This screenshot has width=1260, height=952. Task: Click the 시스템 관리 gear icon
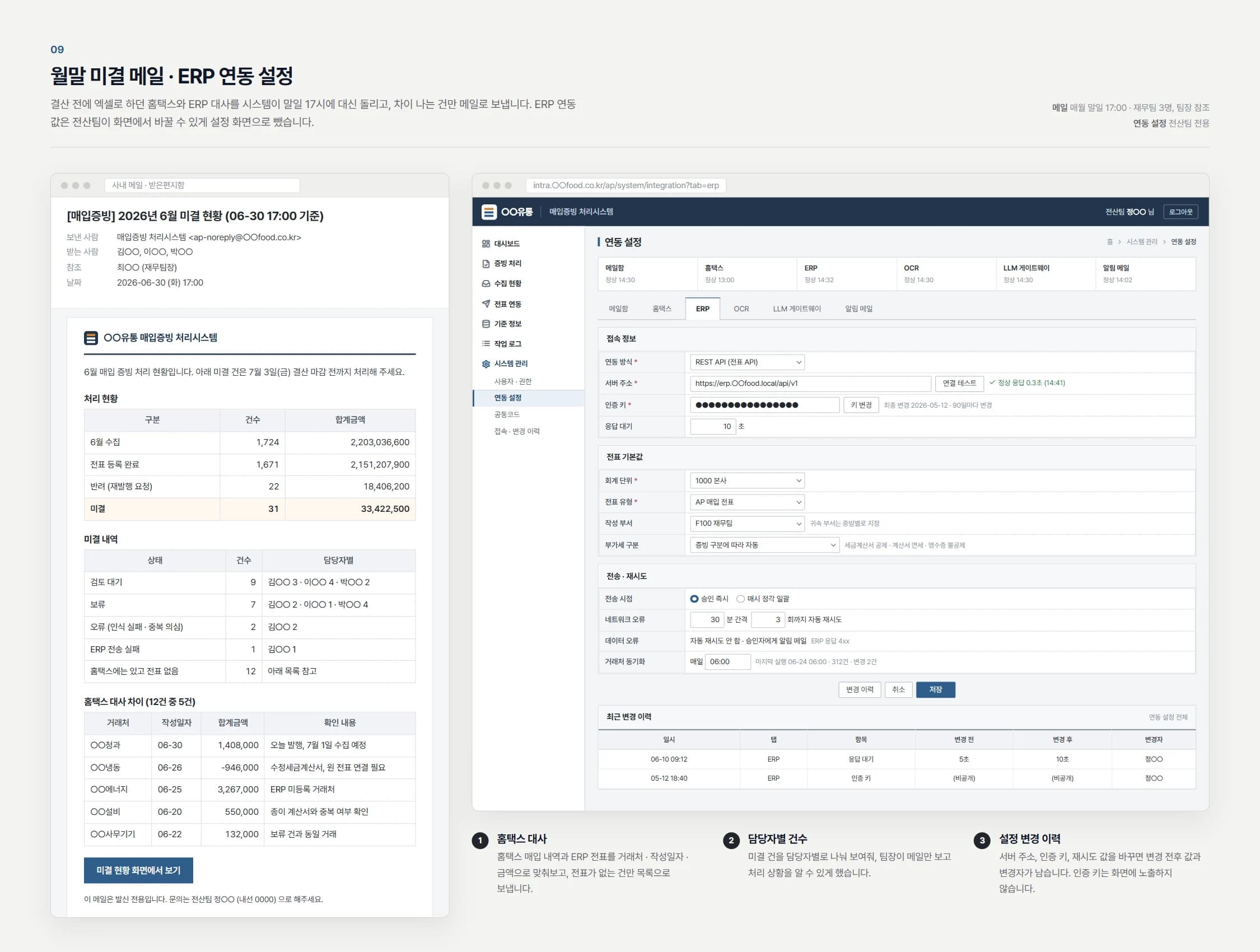[486, 363]
